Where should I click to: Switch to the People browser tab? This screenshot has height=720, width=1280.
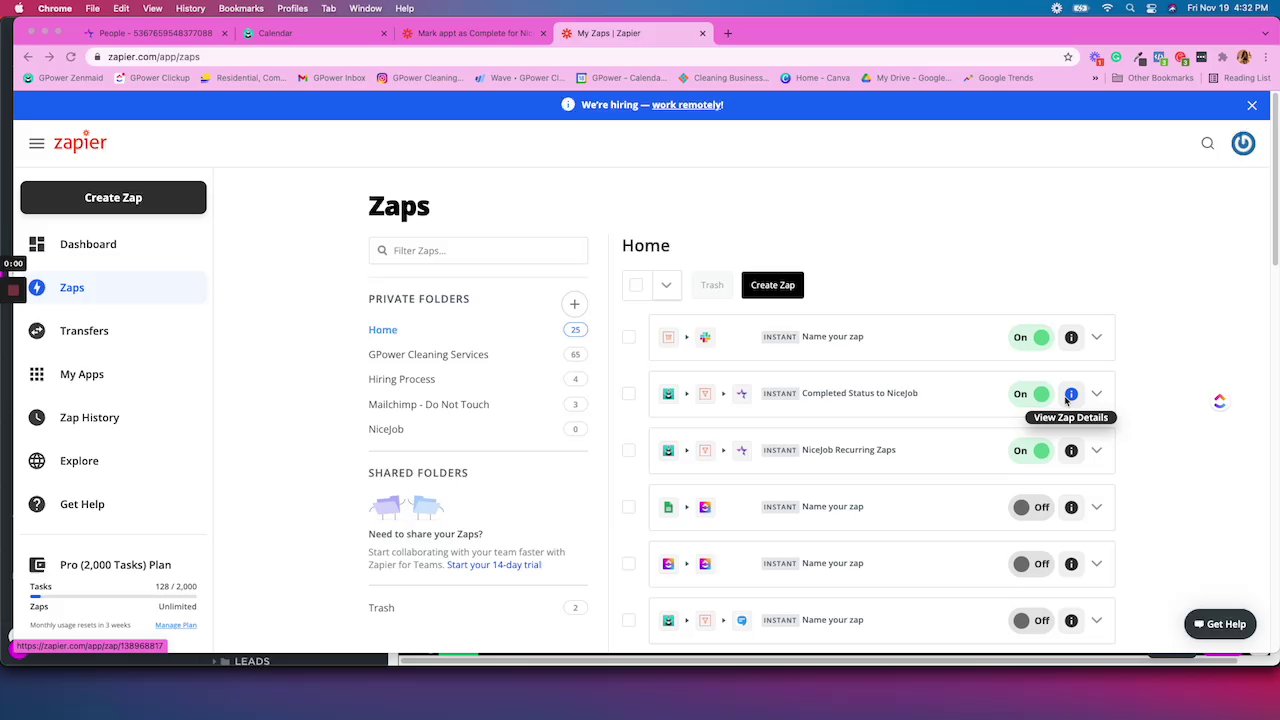[155, 33]
